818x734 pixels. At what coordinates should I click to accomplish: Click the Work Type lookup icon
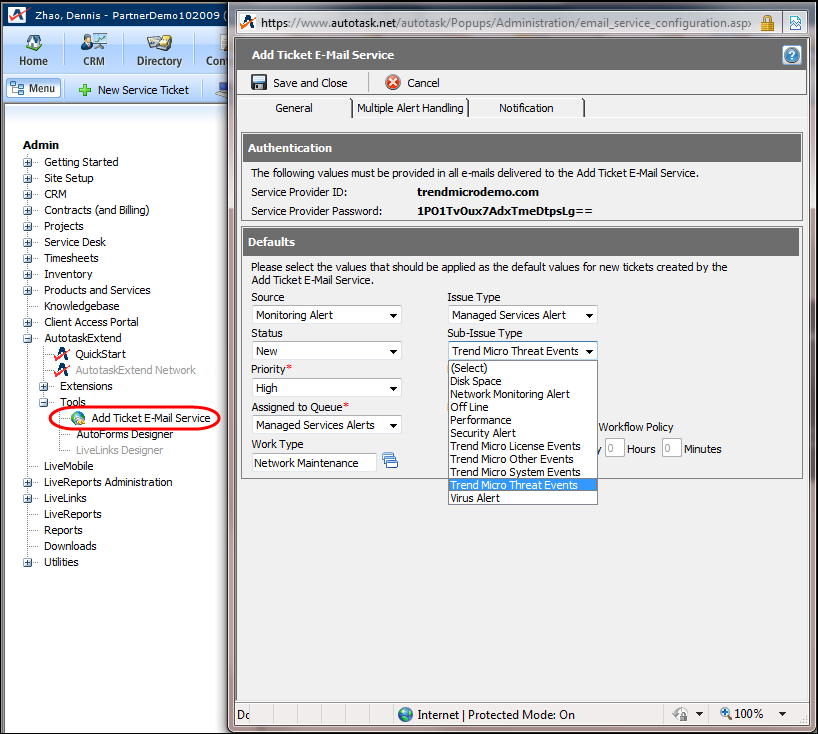(390, 460)
